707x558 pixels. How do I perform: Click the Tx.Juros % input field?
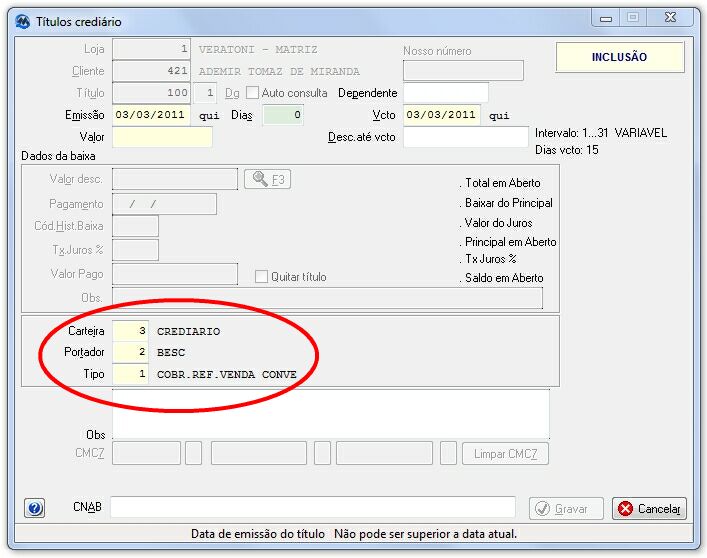click(135, 250)
